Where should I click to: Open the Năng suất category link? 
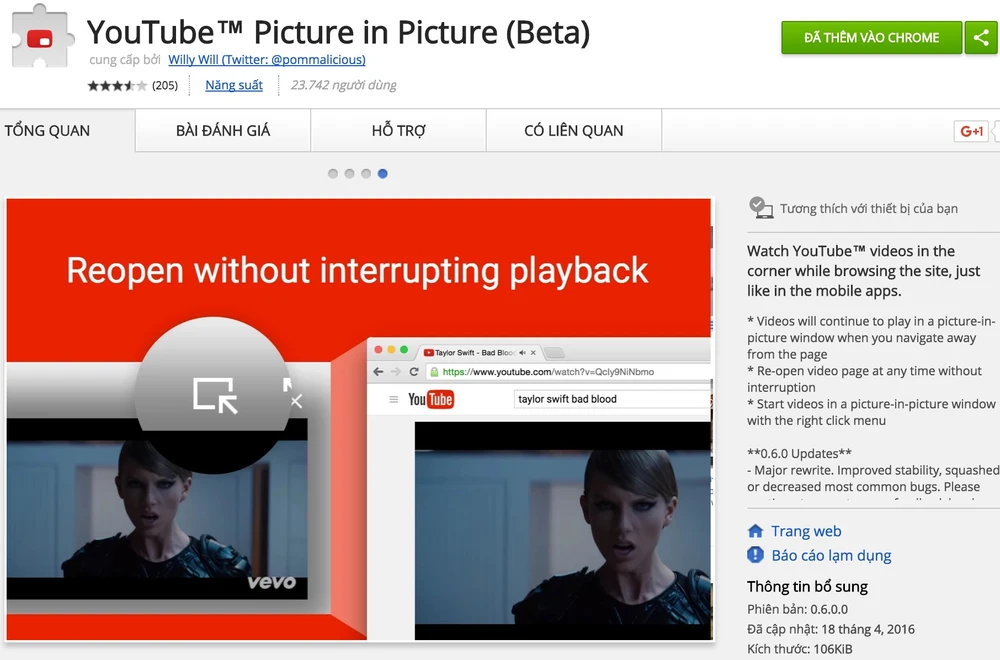click(234, 85)
